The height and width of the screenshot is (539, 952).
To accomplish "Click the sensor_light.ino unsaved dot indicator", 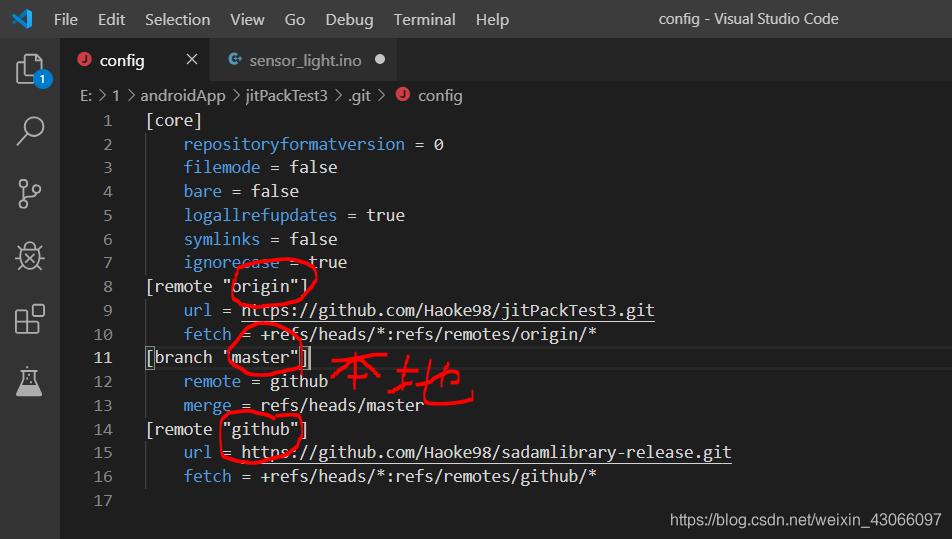I will (380, 59).
